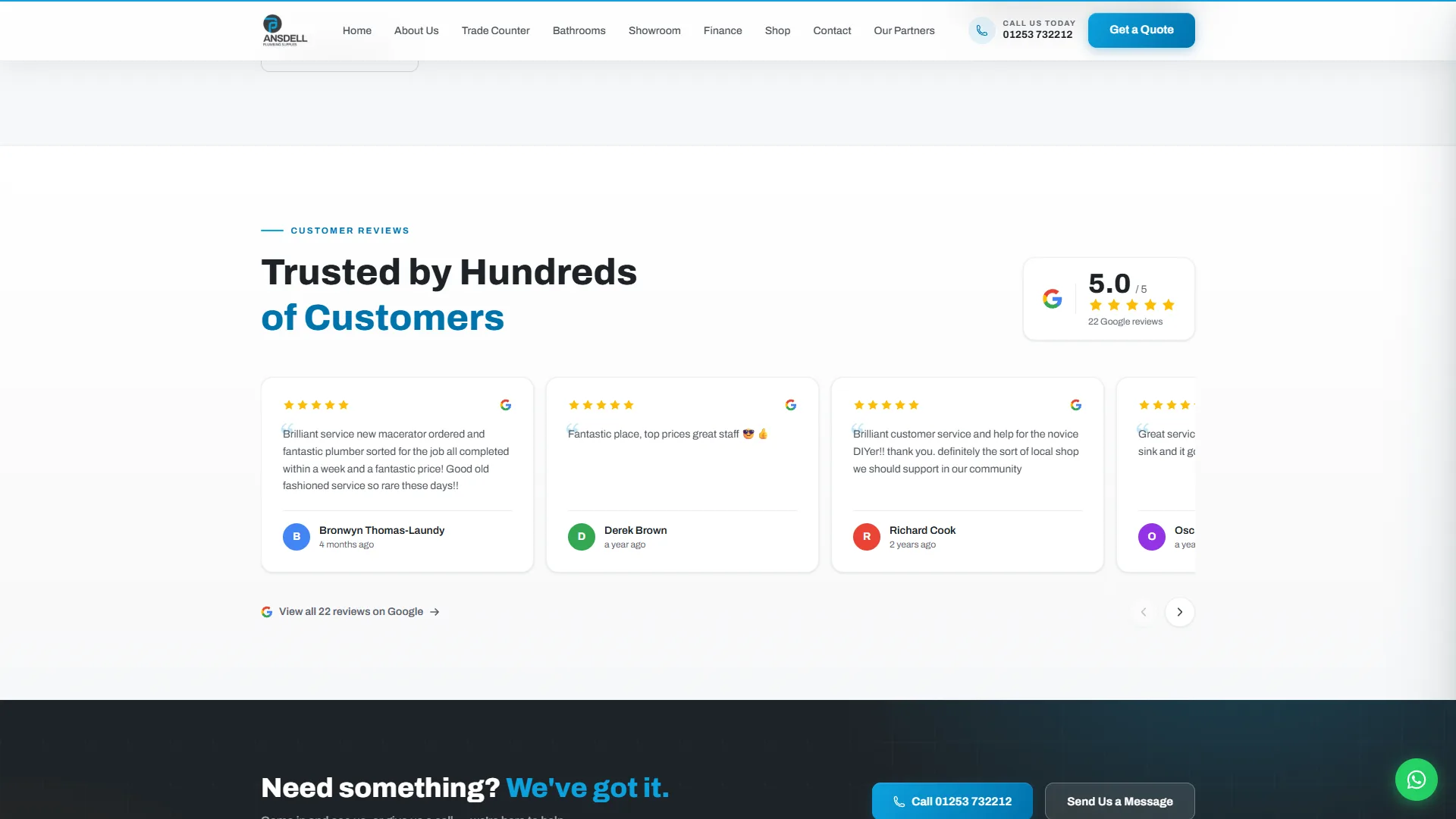Screen dimensions: 1456x819
Task: Open the Showroom page
Action: 654,30
